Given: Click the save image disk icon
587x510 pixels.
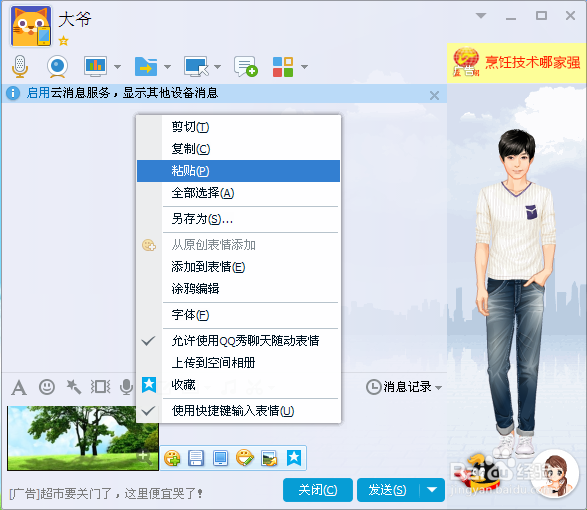Looking at the screenshot, I should pyautogui.click(x=196, y=458).
